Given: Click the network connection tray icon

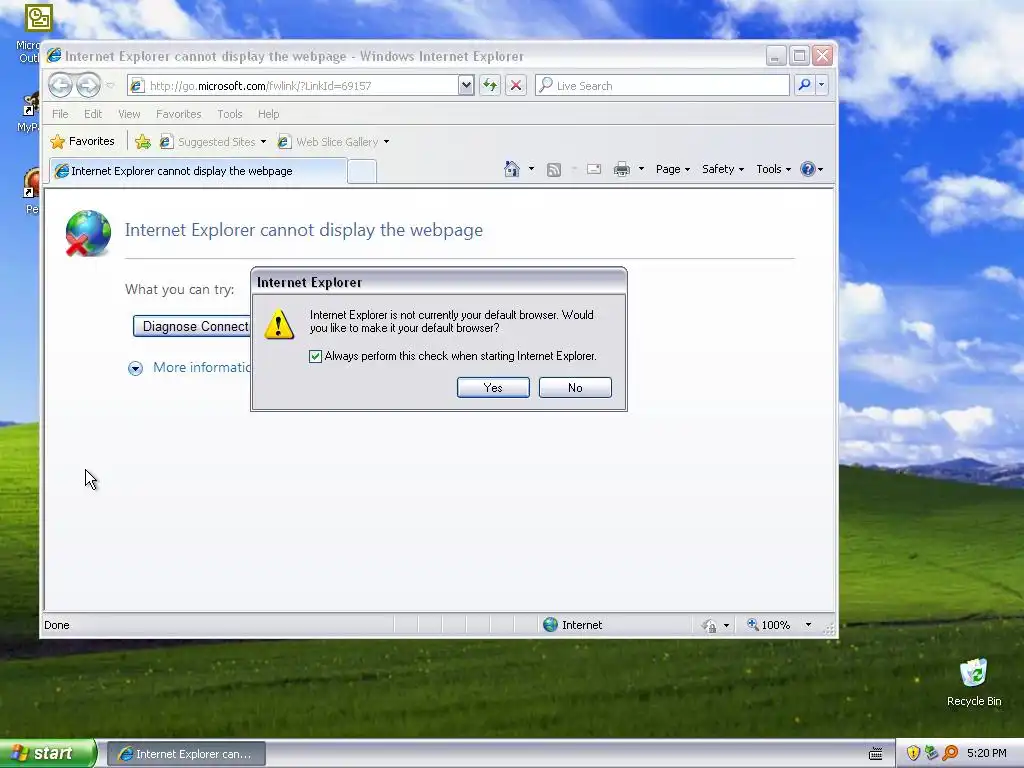Looking at the screenshot, I should (931, 754).
